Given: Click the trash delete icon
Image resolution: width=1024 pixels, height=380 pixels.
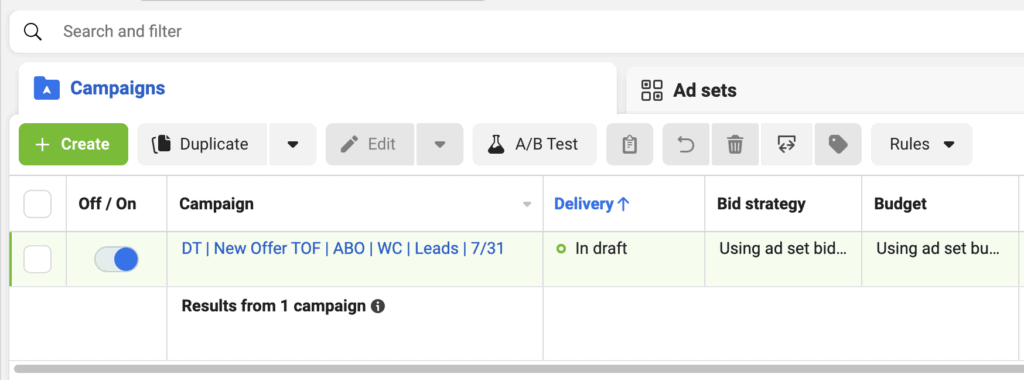Looking at the screenshot, I should (x=735, y=144).
